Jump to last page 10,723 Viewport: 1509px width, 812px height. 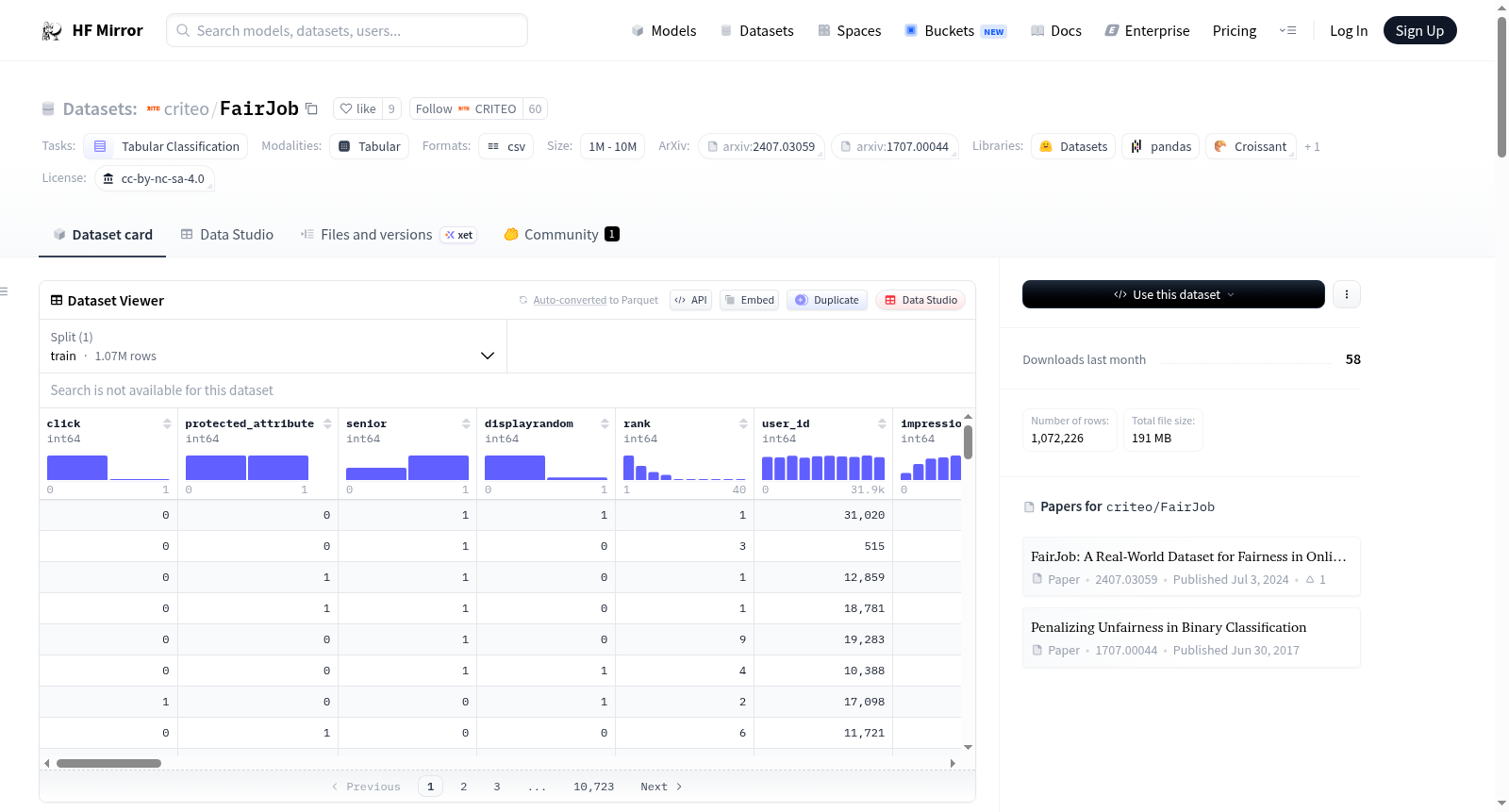click(594, 787)
